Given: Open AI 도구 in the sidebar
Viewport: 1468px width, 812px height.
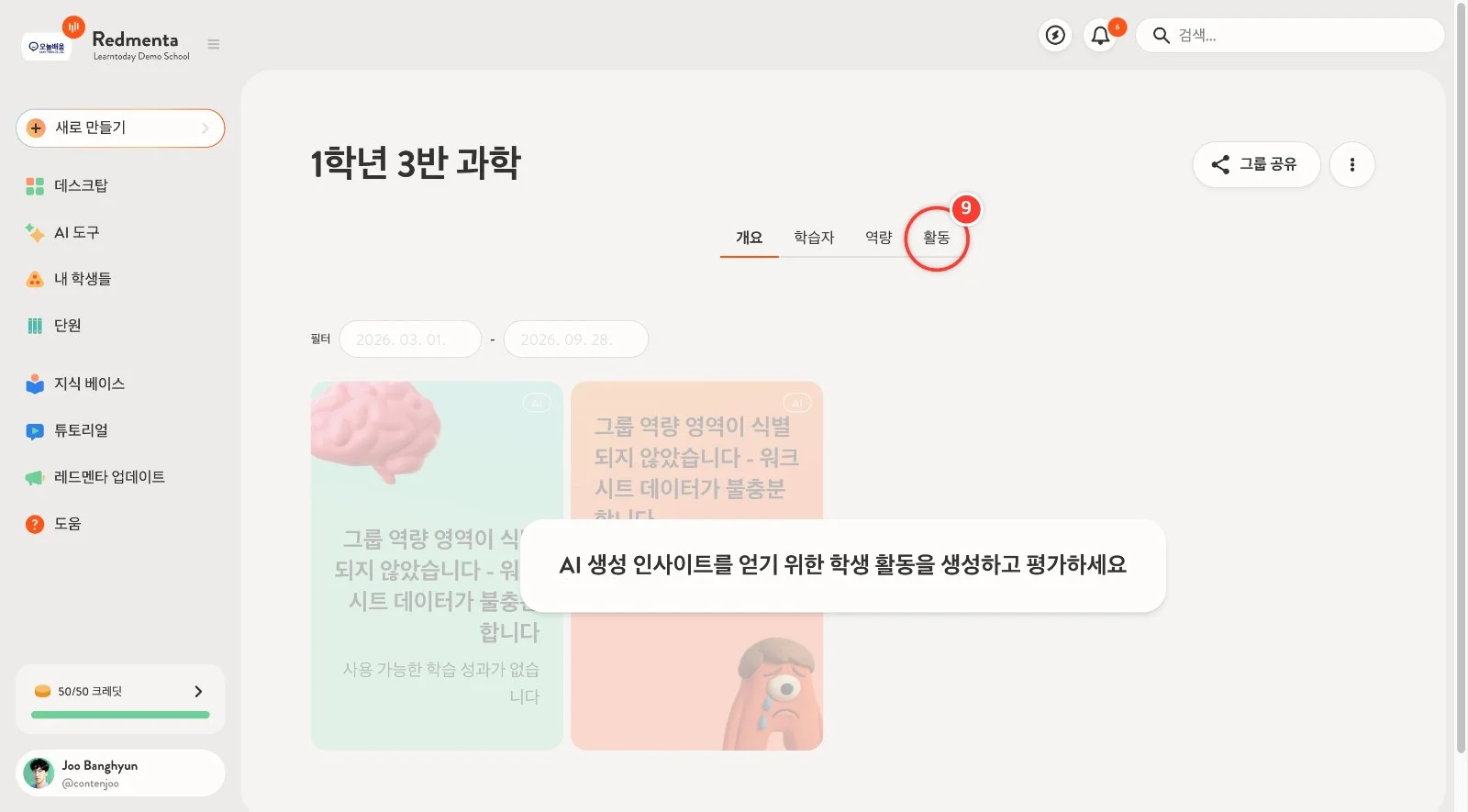Looking at the screenshot, I should pos(62,232).
